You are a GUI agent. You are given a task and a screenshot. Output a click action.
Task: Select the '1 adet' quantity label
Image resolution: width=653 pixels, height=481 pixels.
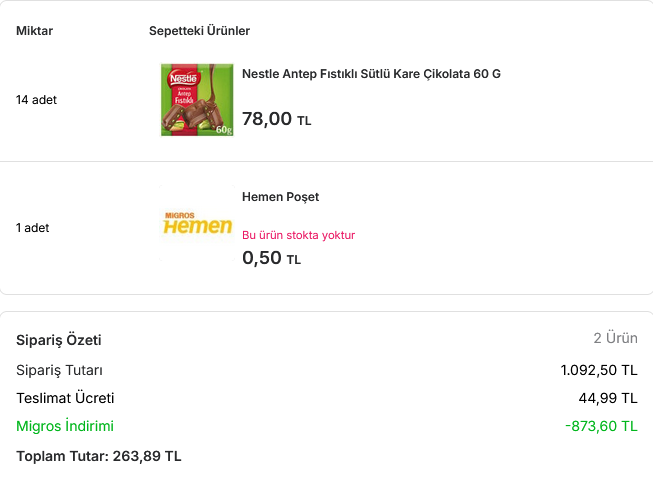click(x=32, y=228)
